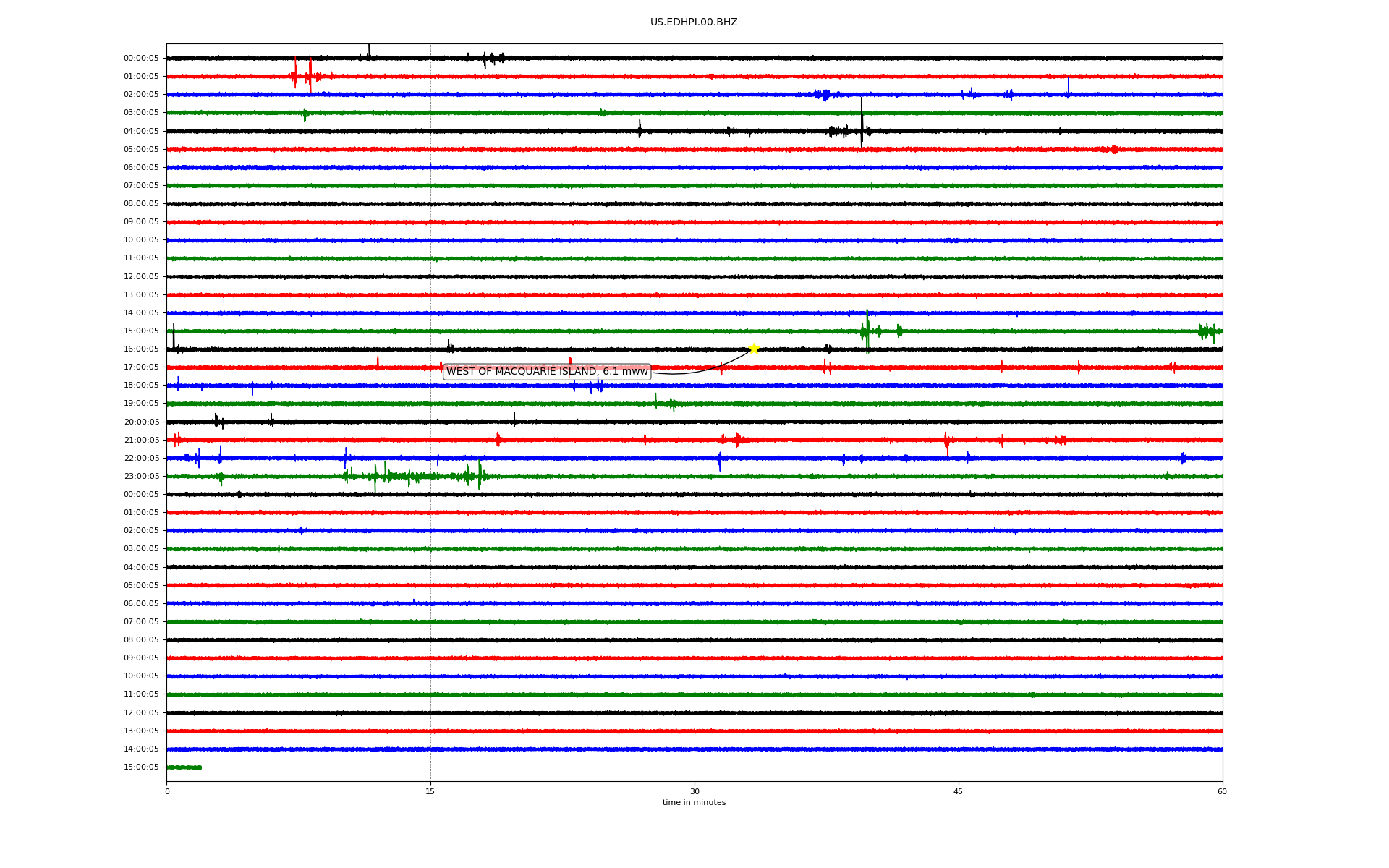1389x868 pixels.
Task: Click the 20:00:05 row label
Action: tap(141, 422)
